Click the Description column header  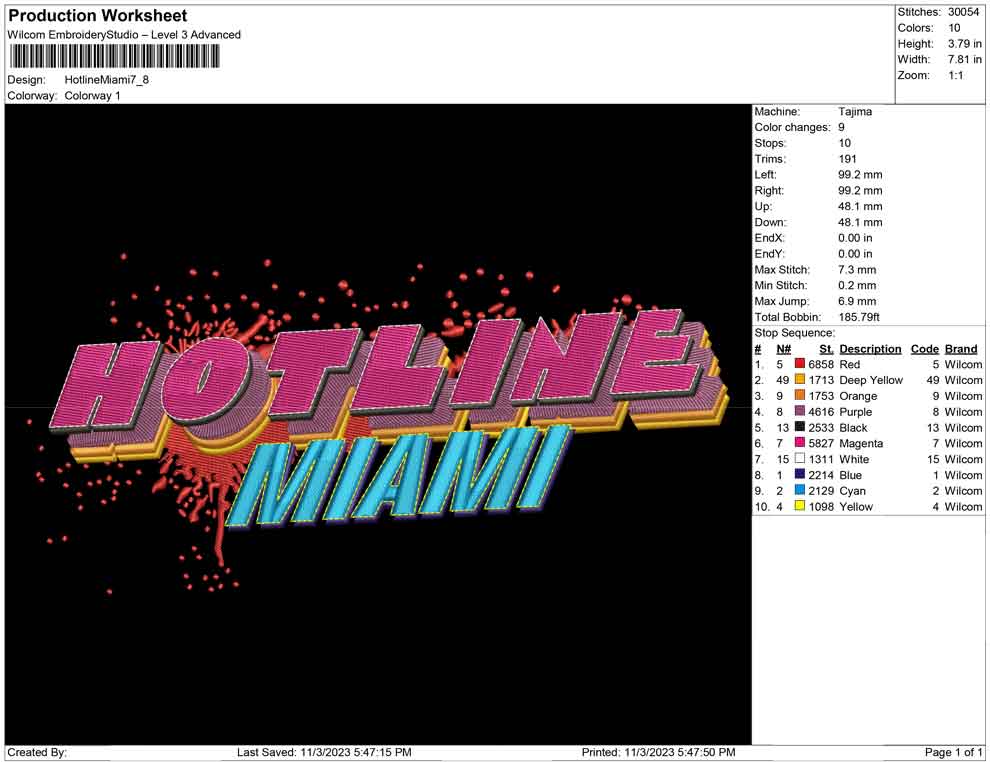[x=870, y=349]
